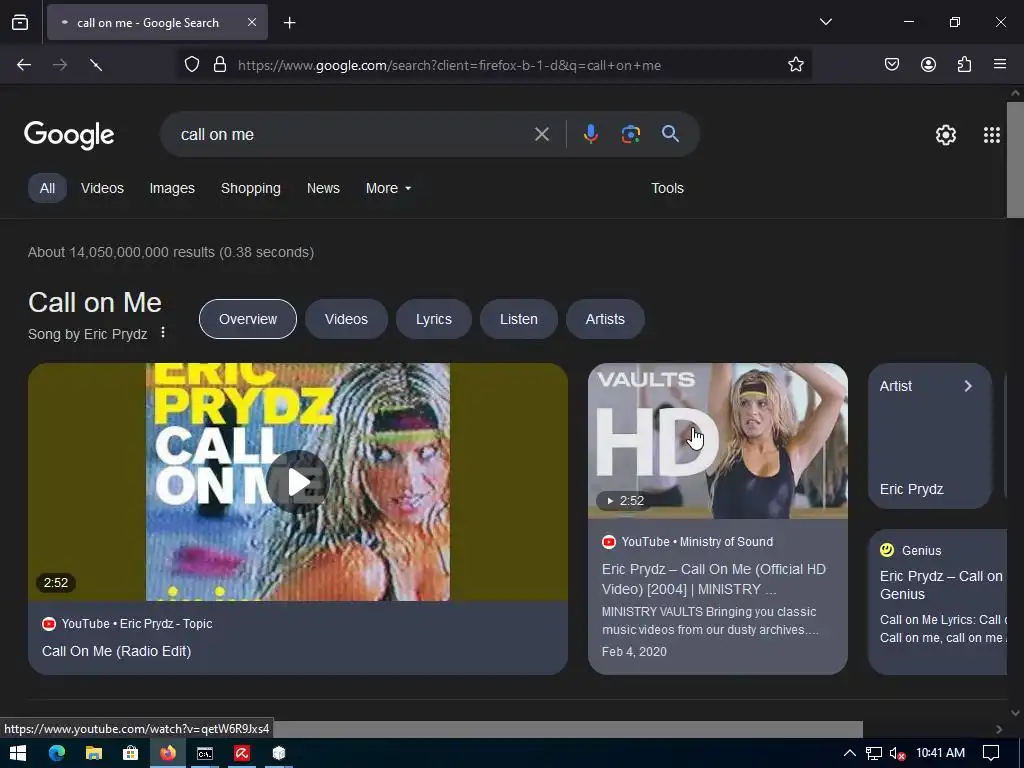Open a new browser tab with plus icon

[x=289, y=23]
